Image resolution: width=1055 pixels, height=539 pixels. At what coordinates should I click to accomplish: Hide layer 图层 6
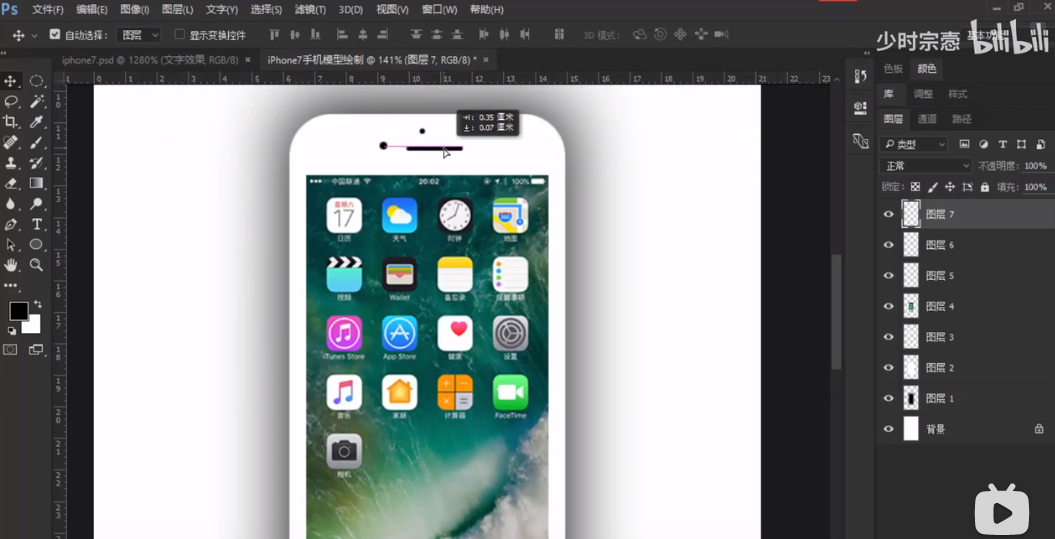tap(889, 245)
